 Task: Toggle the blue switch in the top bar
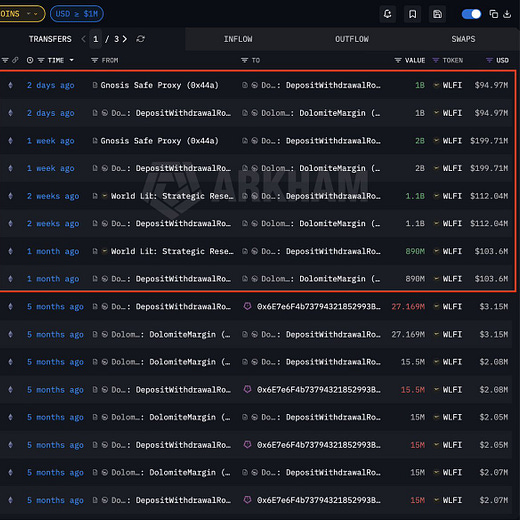click(471, 14)
